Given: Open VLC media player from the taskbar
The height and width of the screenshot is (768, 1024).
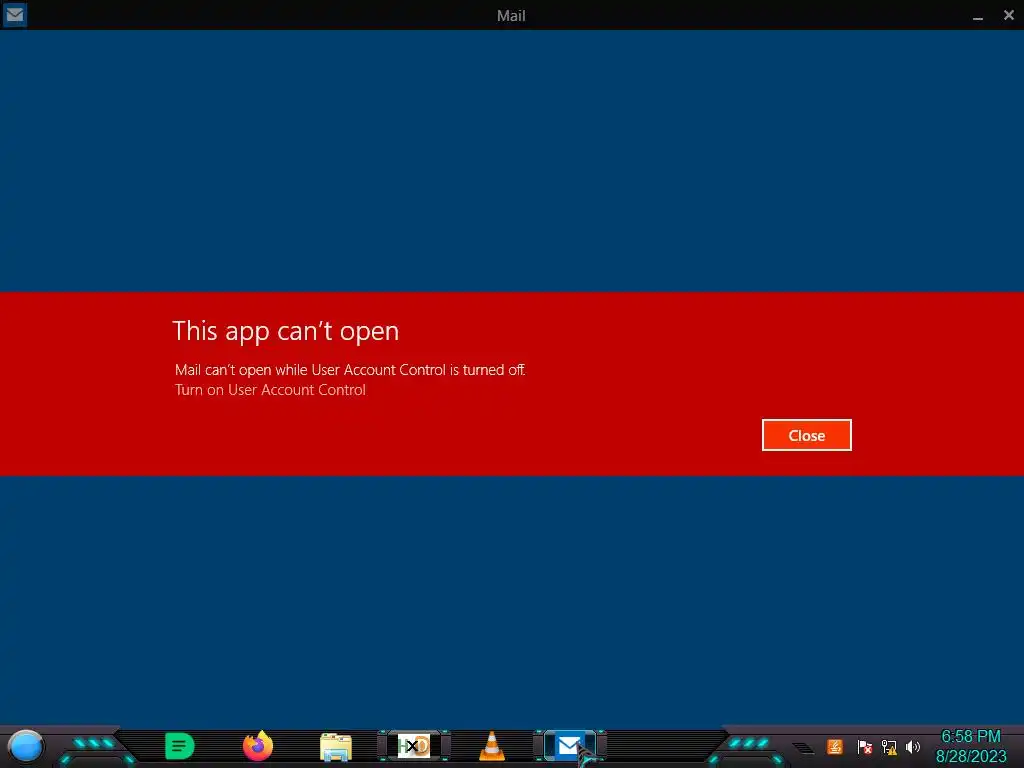Looking at the screenshot, I should coord(492,746).
